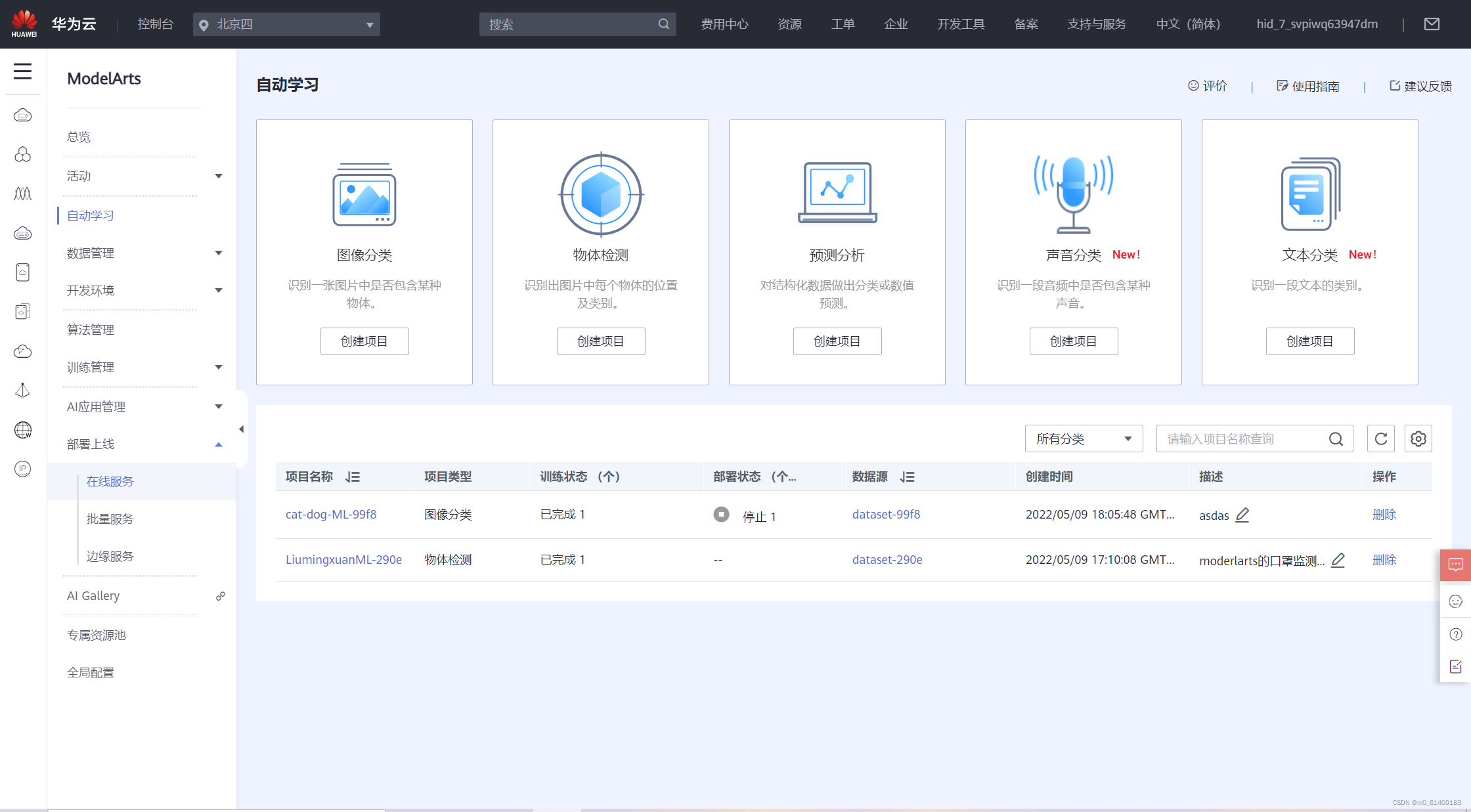
Task: Open the 费用中心 menu in the top bar
Action: 724,24
